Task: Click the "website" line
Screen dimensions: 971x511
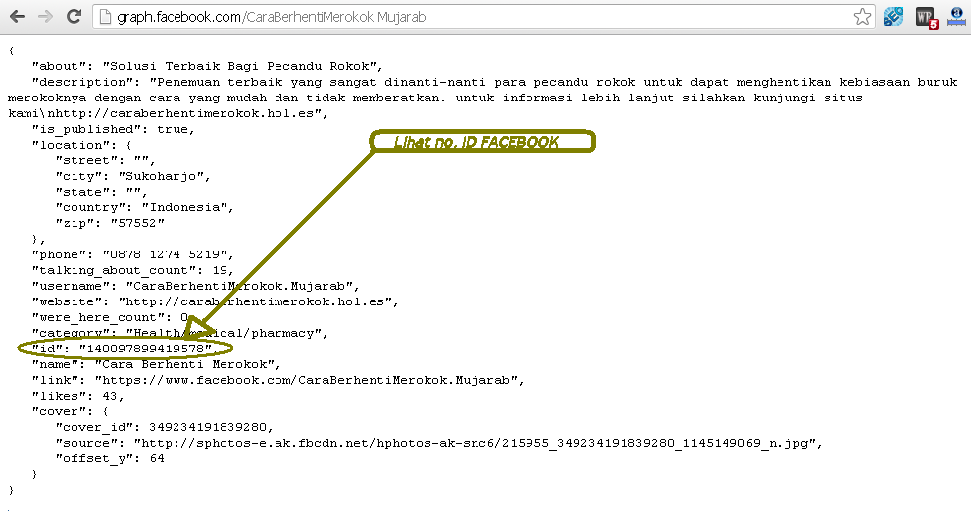Action: tap(215, 302)
